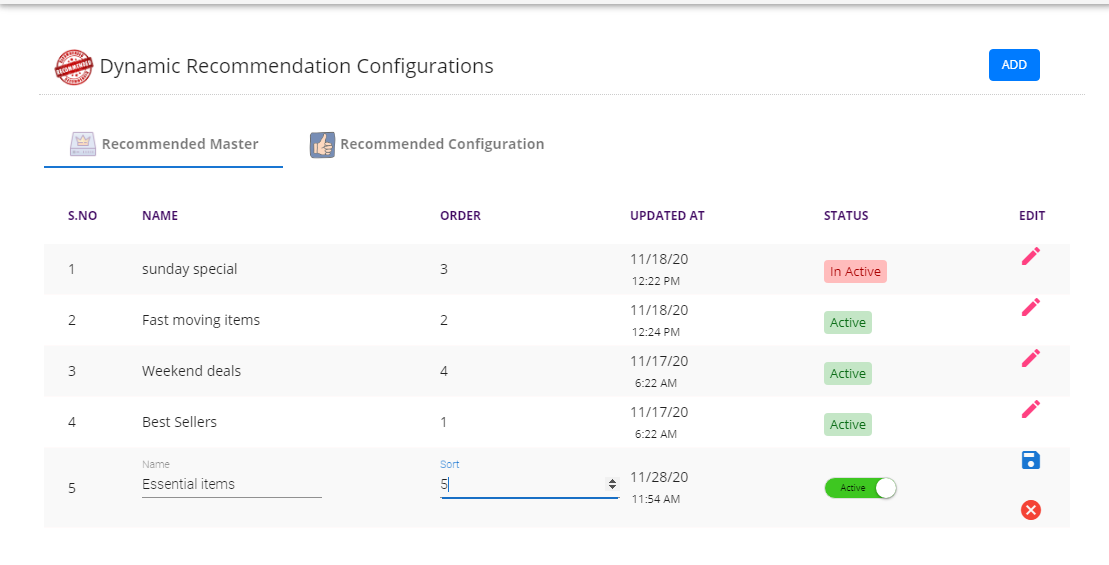Switch to Recommended Master tab
Screen dimensions: 1109x565
coord(165,144)
